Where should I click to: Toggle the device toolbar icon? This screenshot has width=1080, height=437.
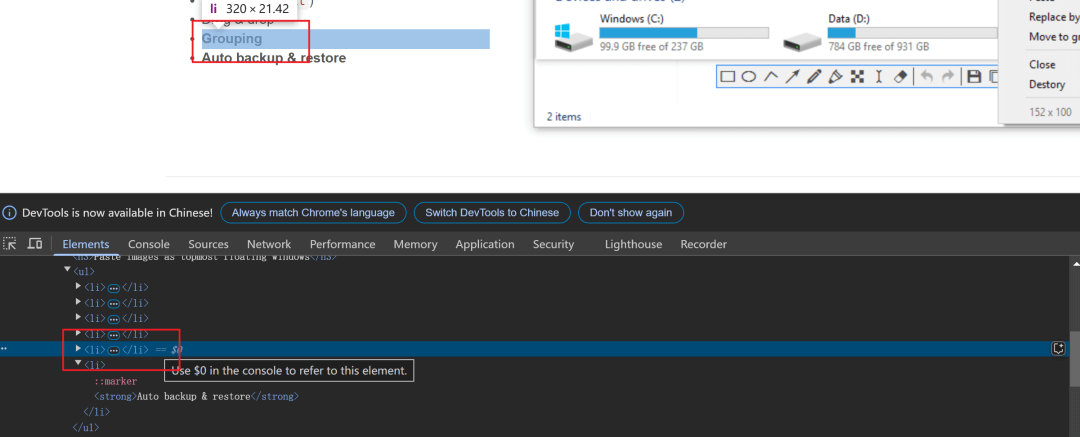click(34, 244)
